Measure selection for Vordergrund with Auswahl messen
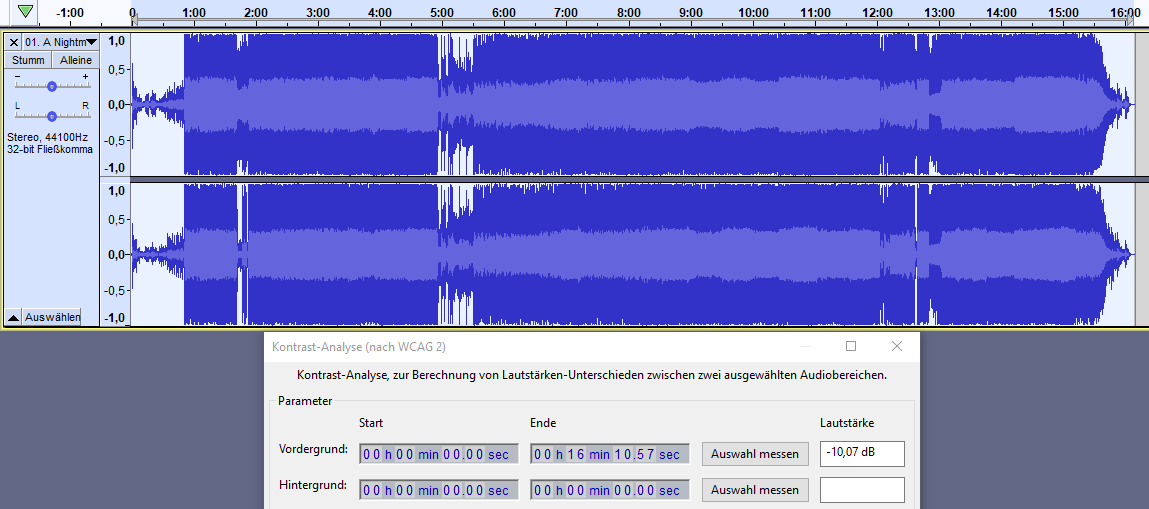The height and width of the screenshot is (509, 1149). tap(755, 454)
